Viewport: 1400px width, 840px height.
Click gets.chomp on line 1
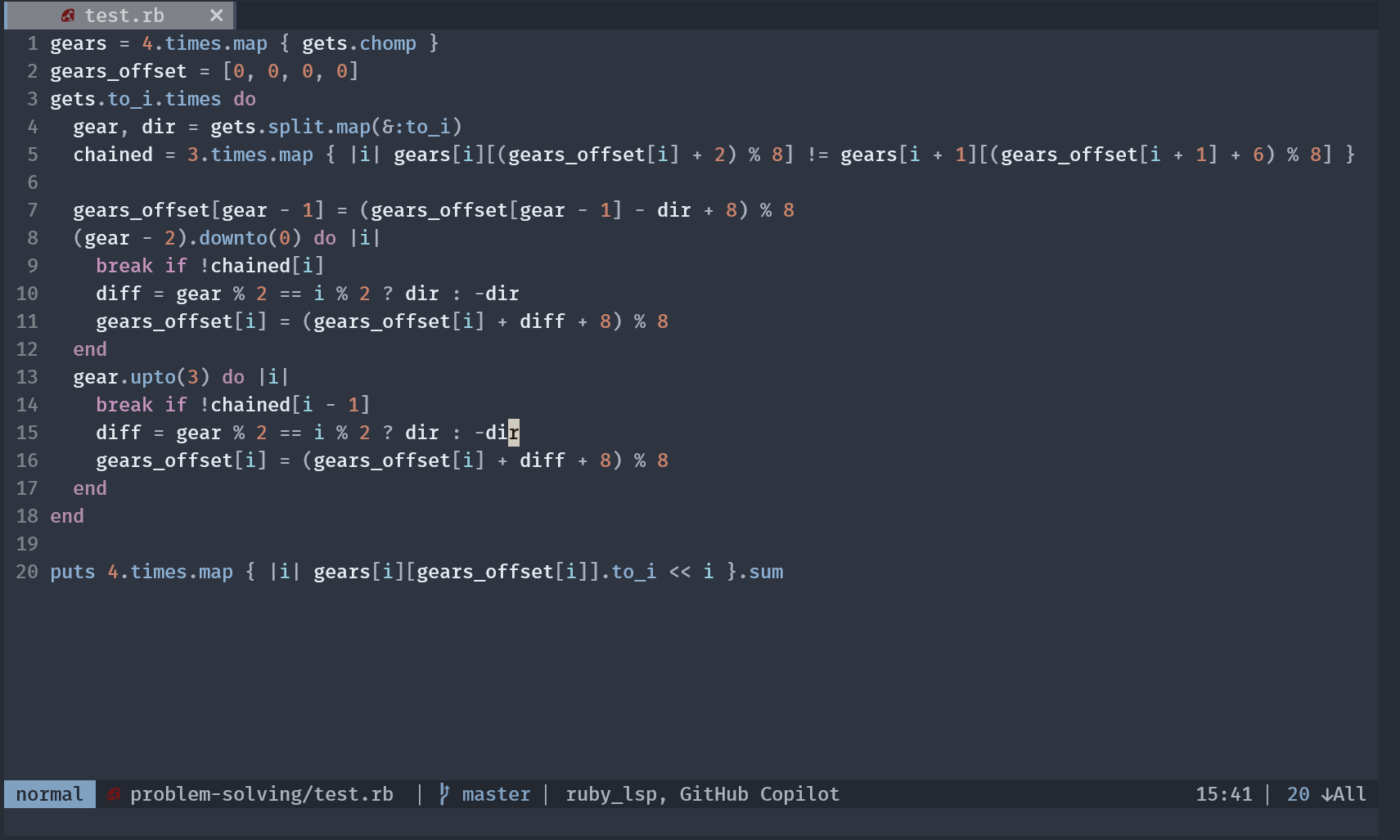point(360,43)
